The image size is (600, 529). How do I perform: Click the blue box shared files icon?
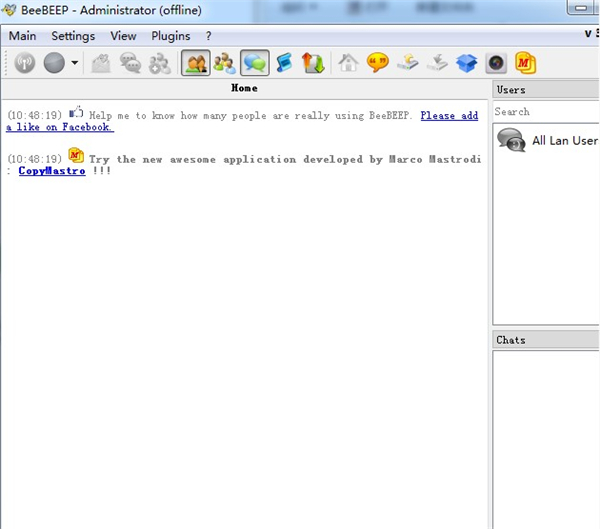tap(466, 63)
